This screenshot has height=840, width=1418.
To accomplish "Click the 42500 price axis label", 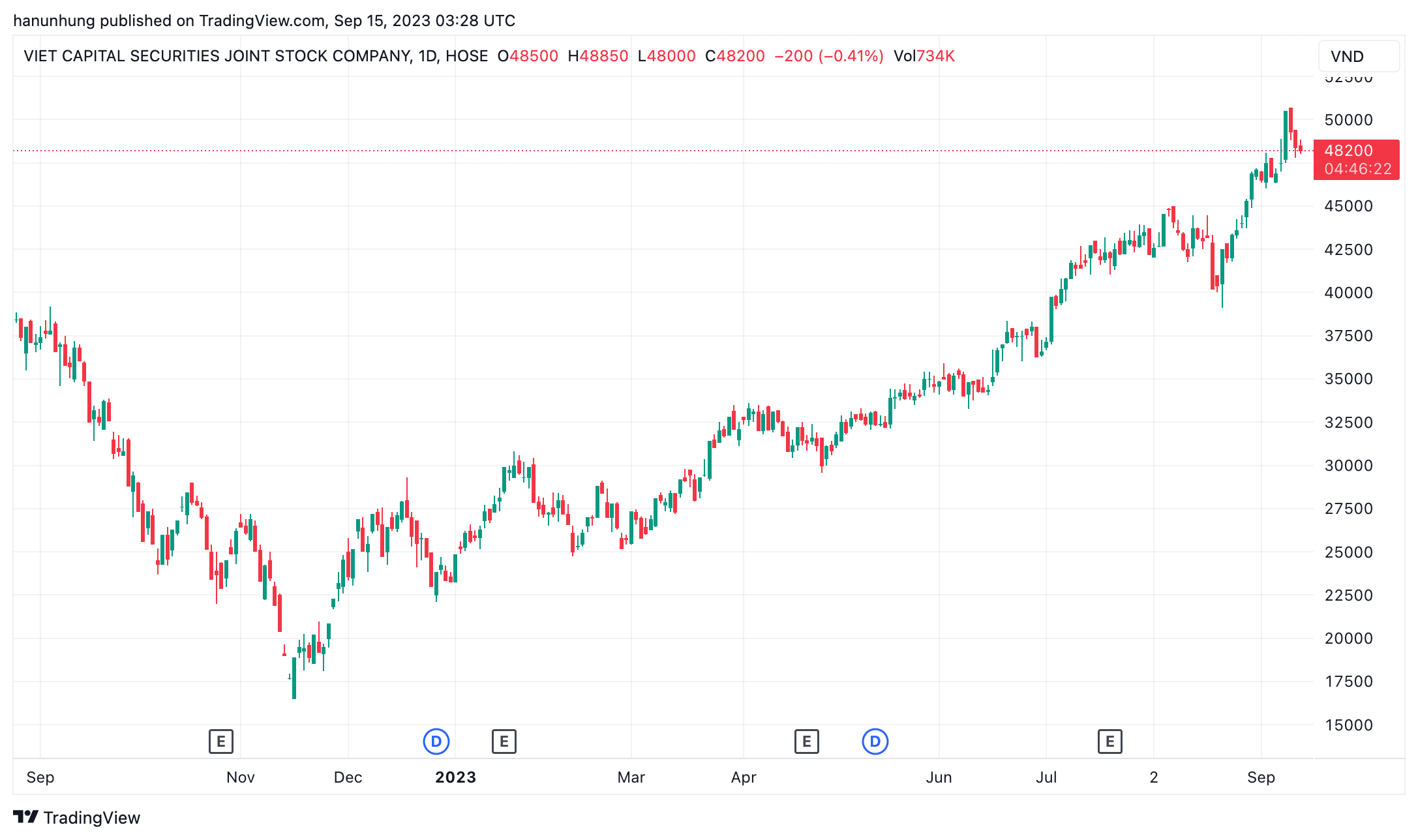I will coord(1349,250).
